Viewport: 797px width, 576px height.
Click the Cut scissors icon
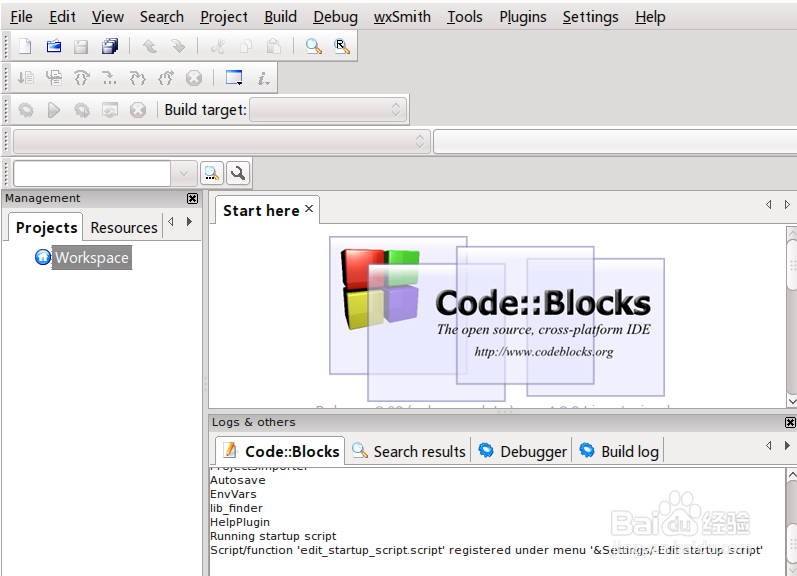tap(218, 46)
